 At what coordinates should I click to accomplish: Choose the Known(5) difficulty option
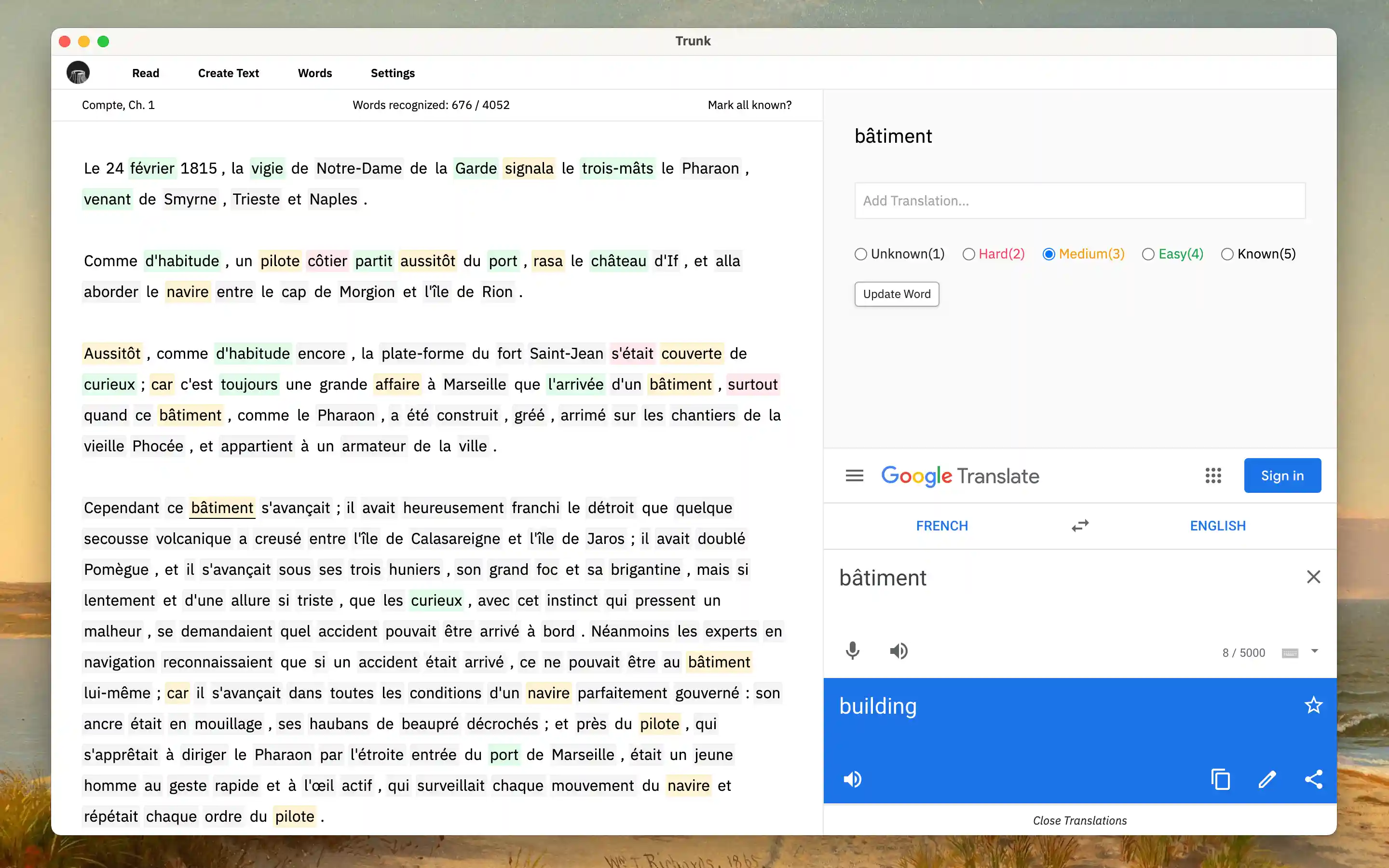pyautogui.click(x=1227, y=254)
